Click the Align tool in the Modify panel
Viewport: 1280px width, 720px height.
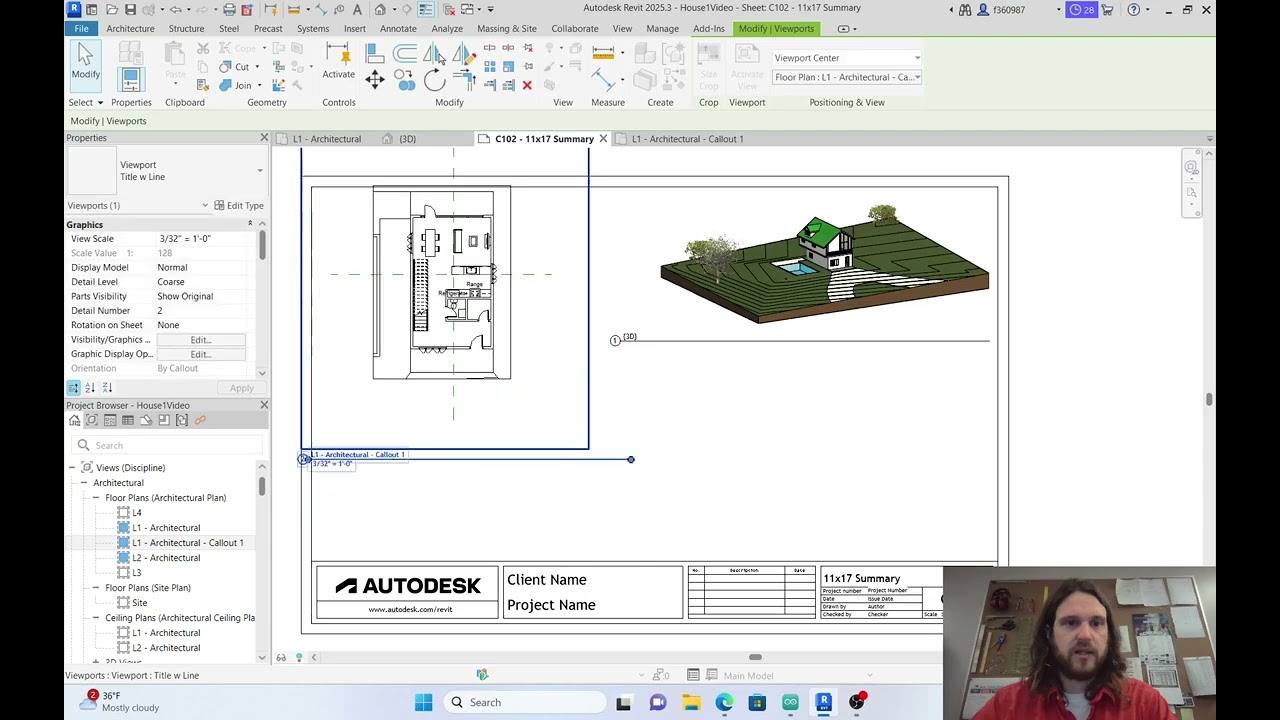pos(375,52)
